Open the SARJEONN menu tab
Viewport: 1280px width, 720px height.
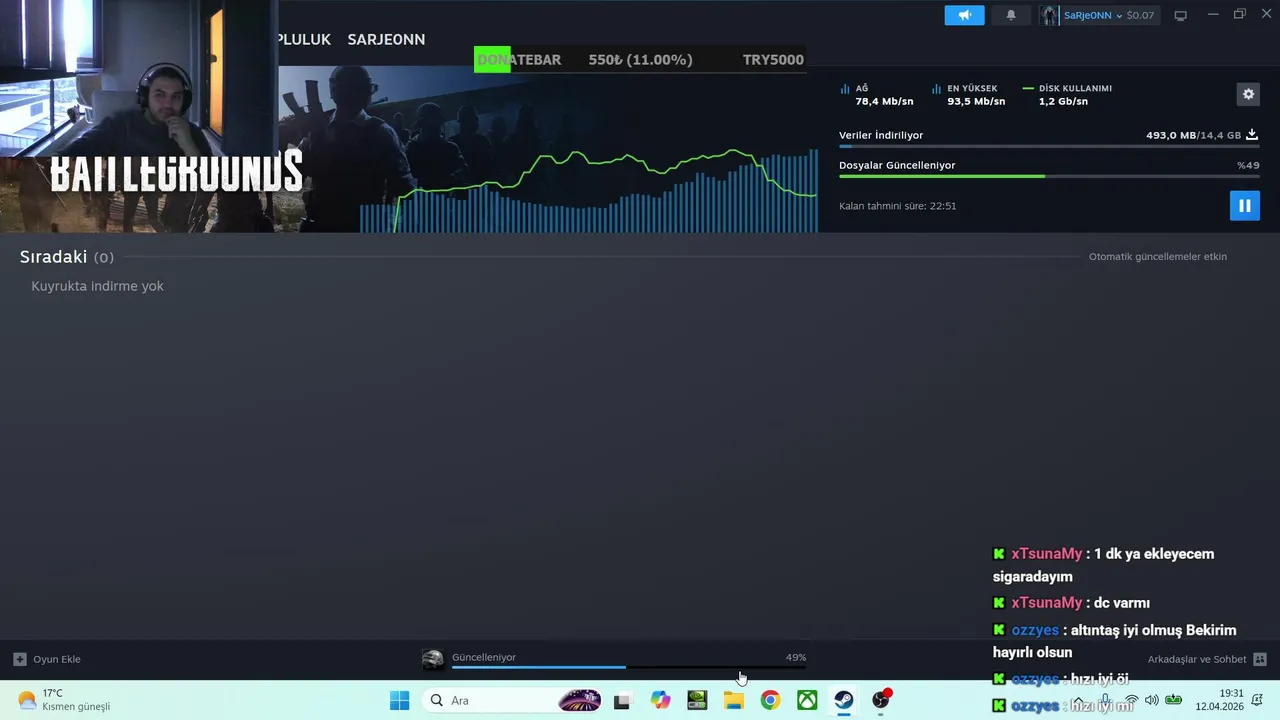click(386, 39)
